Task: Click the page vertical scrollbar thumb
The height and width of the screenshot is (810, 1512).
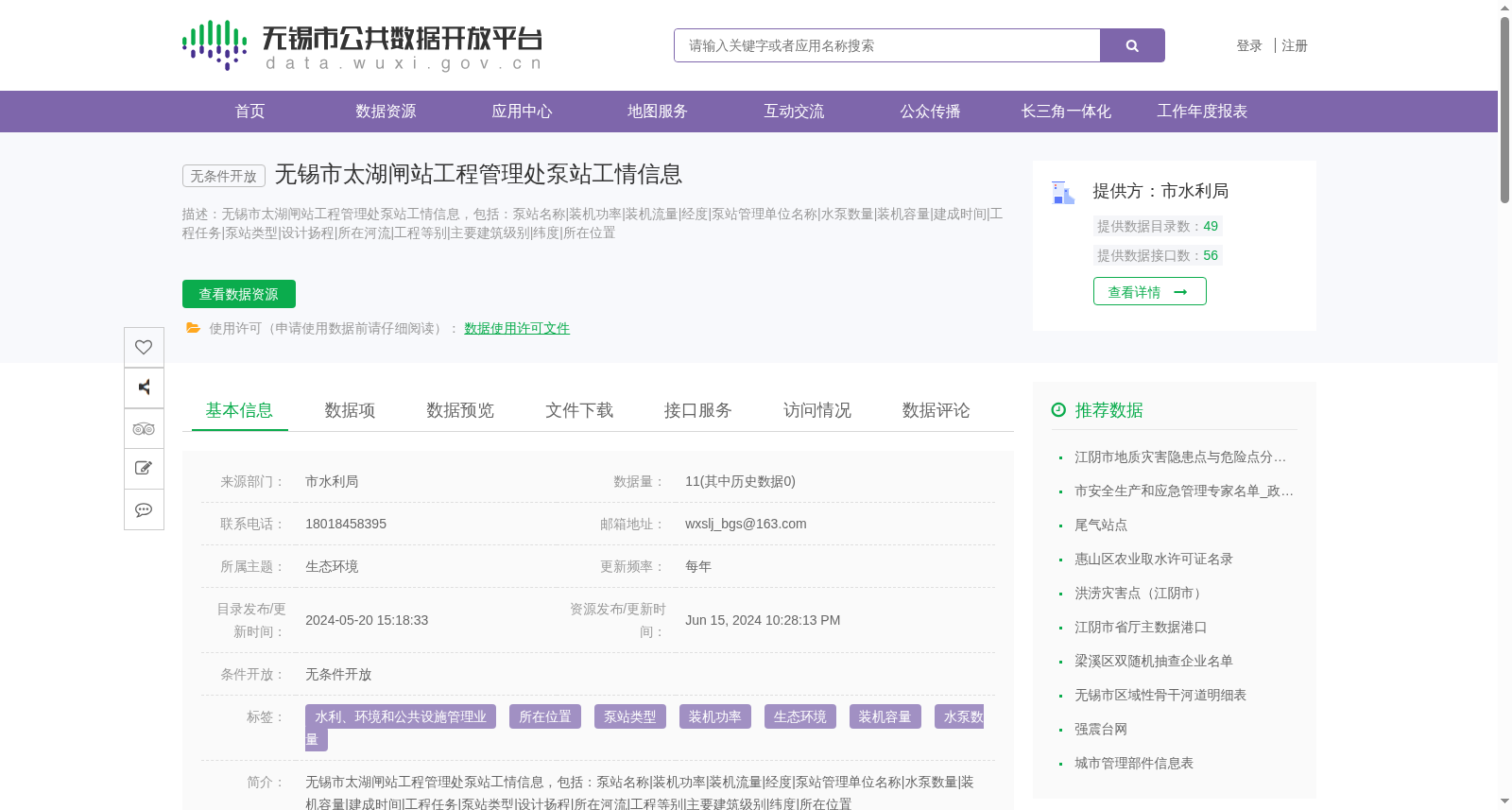Action: [x=1504, y=109]
